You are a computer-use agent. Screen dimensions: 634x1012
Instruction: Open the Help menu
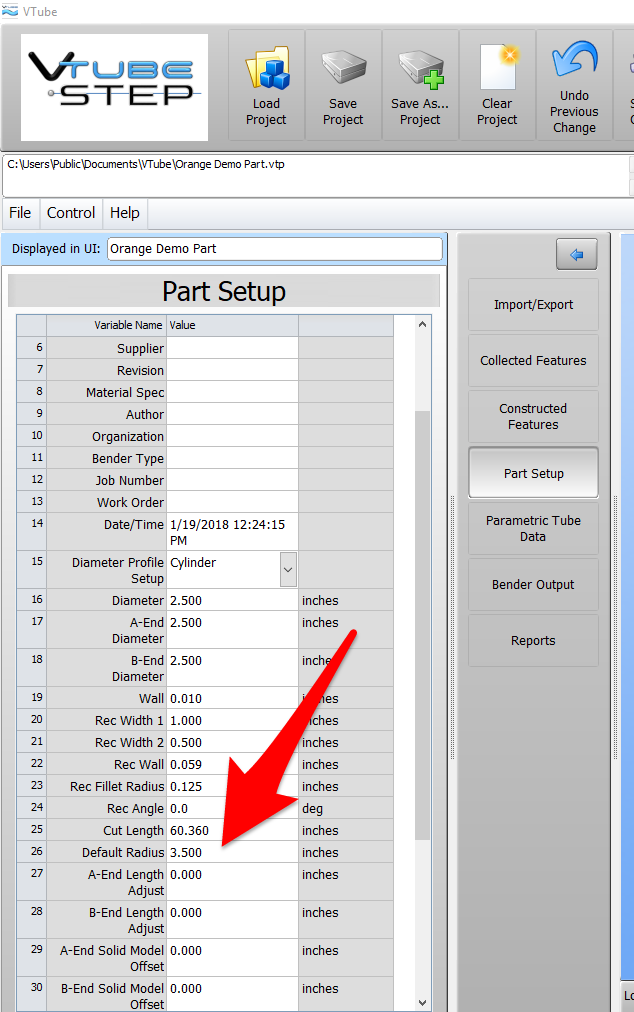[125, 213]
